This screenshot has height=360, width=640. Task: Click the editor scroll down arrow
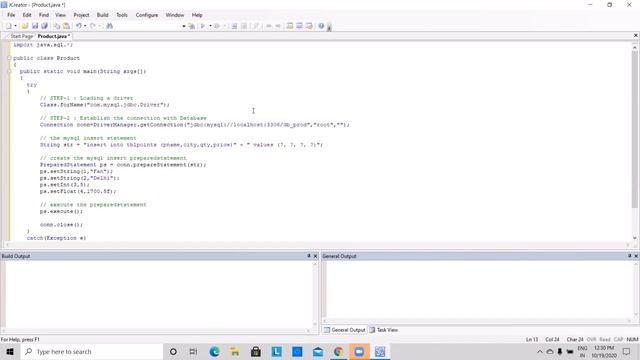635,238
